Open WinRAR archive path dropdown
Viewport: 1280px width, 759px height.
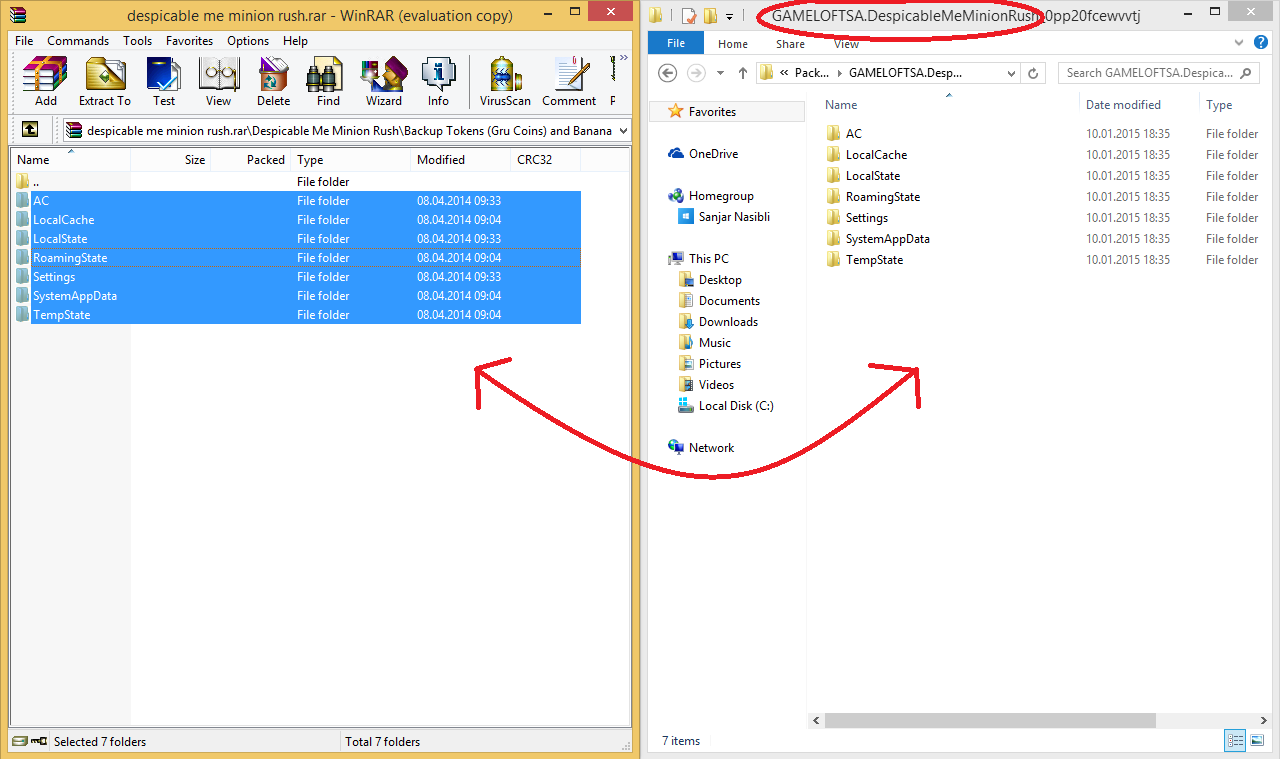(623, 130)
